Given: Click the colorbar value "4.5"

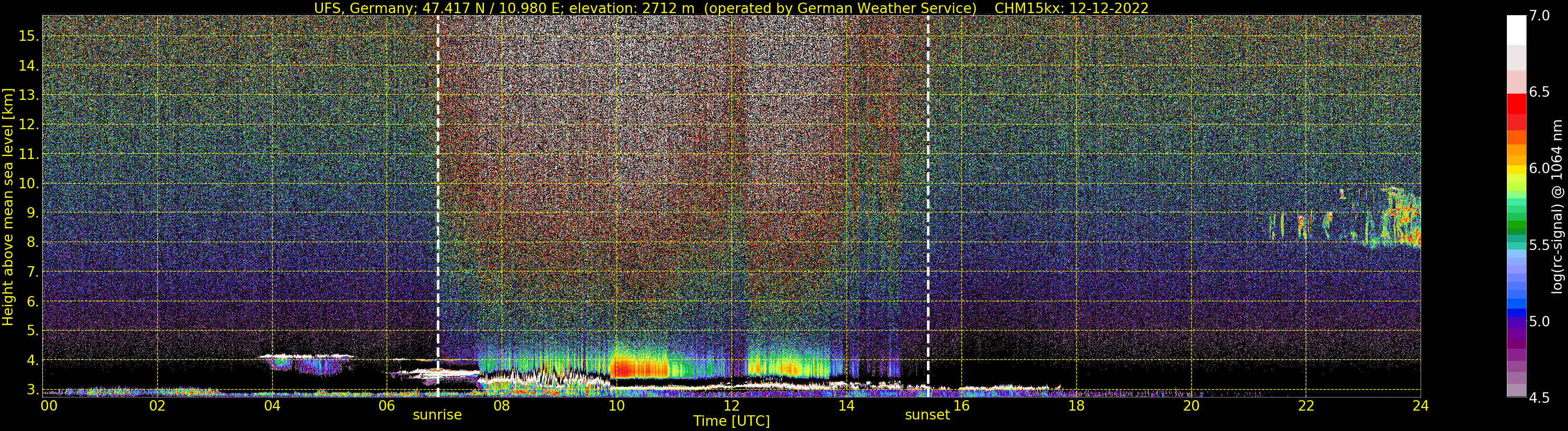Looking at the screenshot, I should tap(1539, 398).
